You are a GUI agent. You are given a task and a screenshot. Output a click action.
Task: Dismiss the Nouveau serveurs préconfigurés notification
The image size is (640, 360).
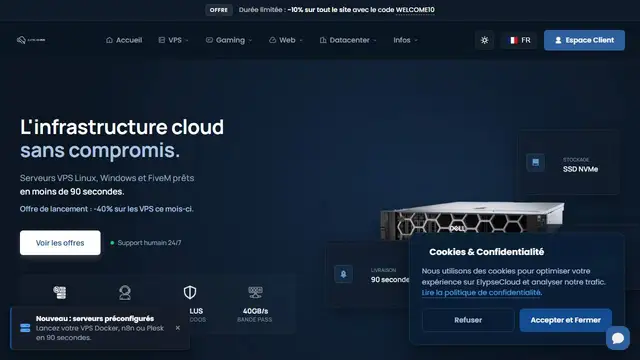pyautogui.click(x=178, y=328)
